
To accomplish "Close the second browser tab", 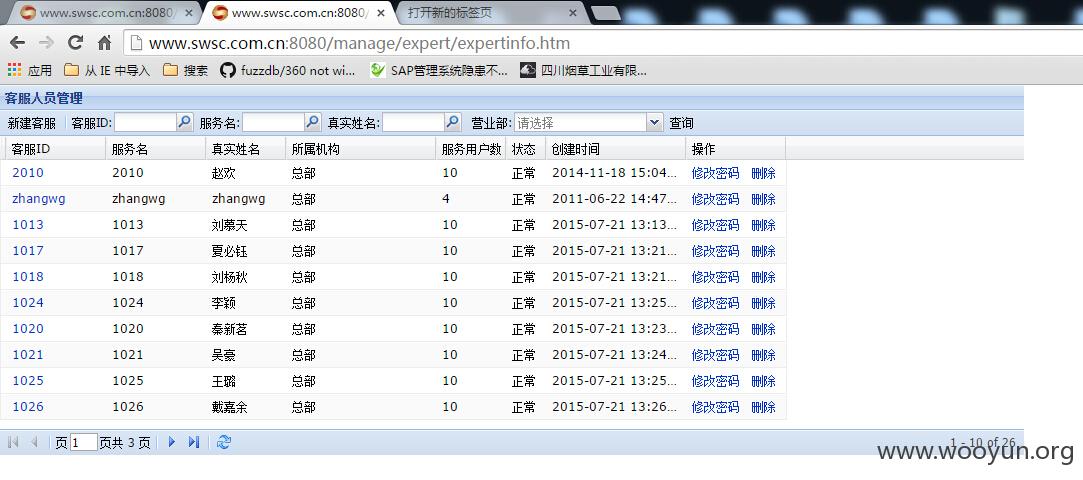I will 381,13.
